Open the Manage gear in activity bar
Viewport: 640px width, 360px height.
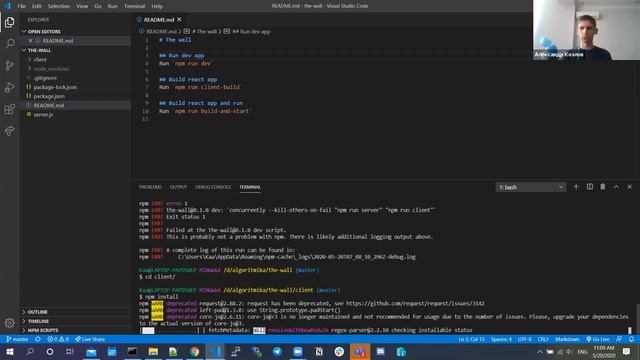click(x=9, y=323)
